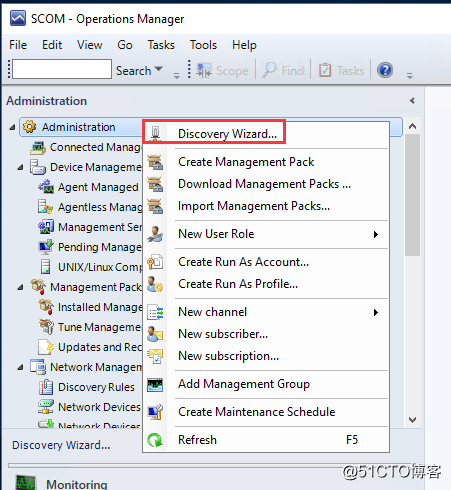Click the Agentless Managed tree icon

[46, 207]
